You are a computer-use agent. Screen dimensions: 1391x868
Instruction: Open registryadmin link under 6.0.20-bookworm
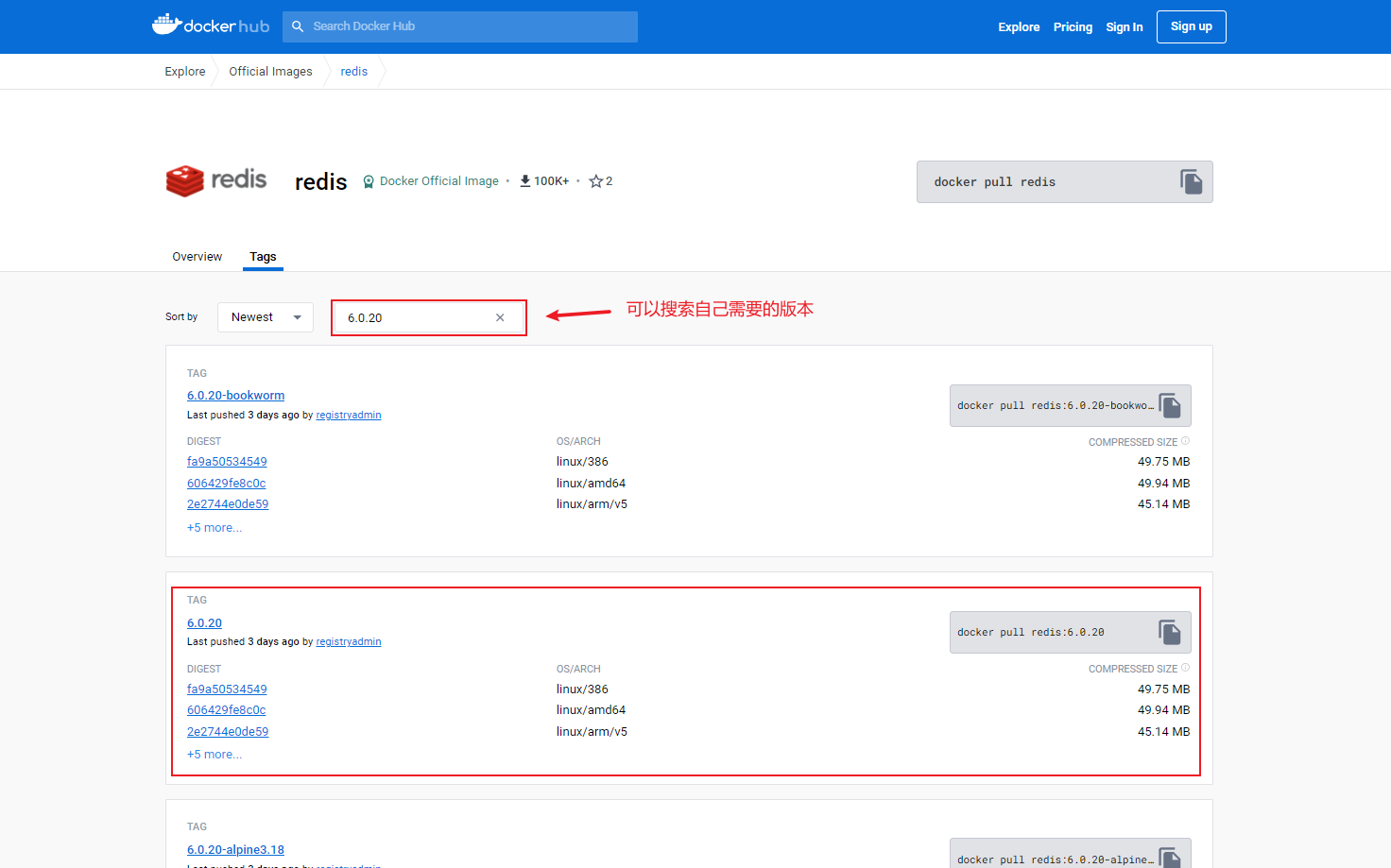click(x=349, y=416)
